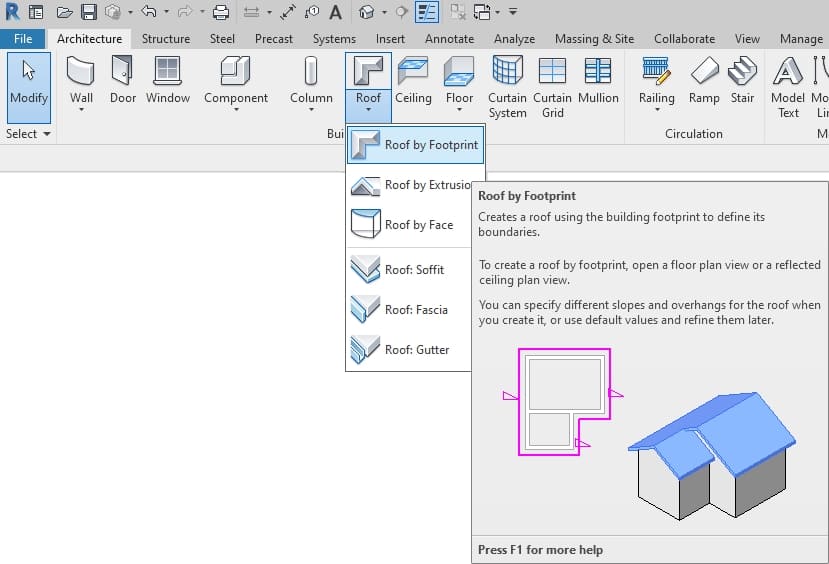Open the Undo history dropdown arrow
Image resolution: width=829 pixels, height=564 pixels.
click(x=166, y=12)
